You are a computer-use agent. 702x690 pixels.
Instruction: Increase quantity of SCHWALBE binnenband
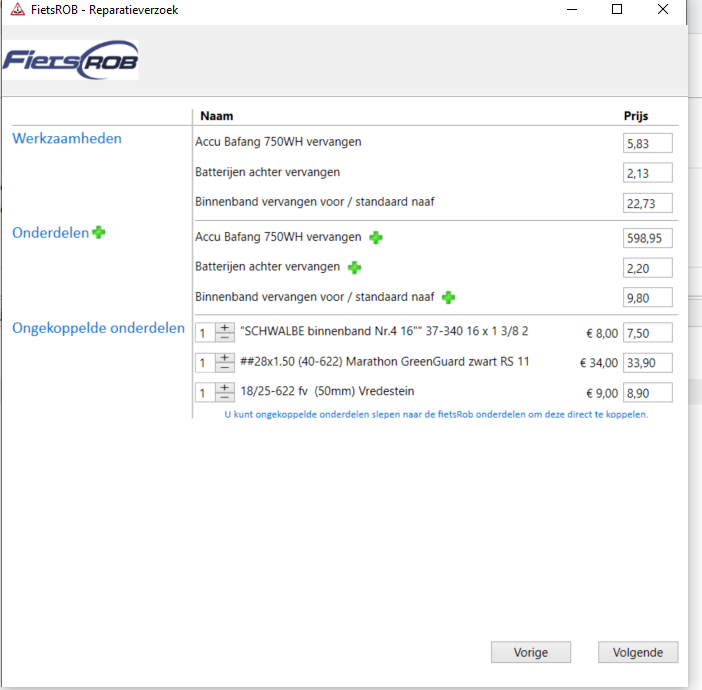(225, 327)
